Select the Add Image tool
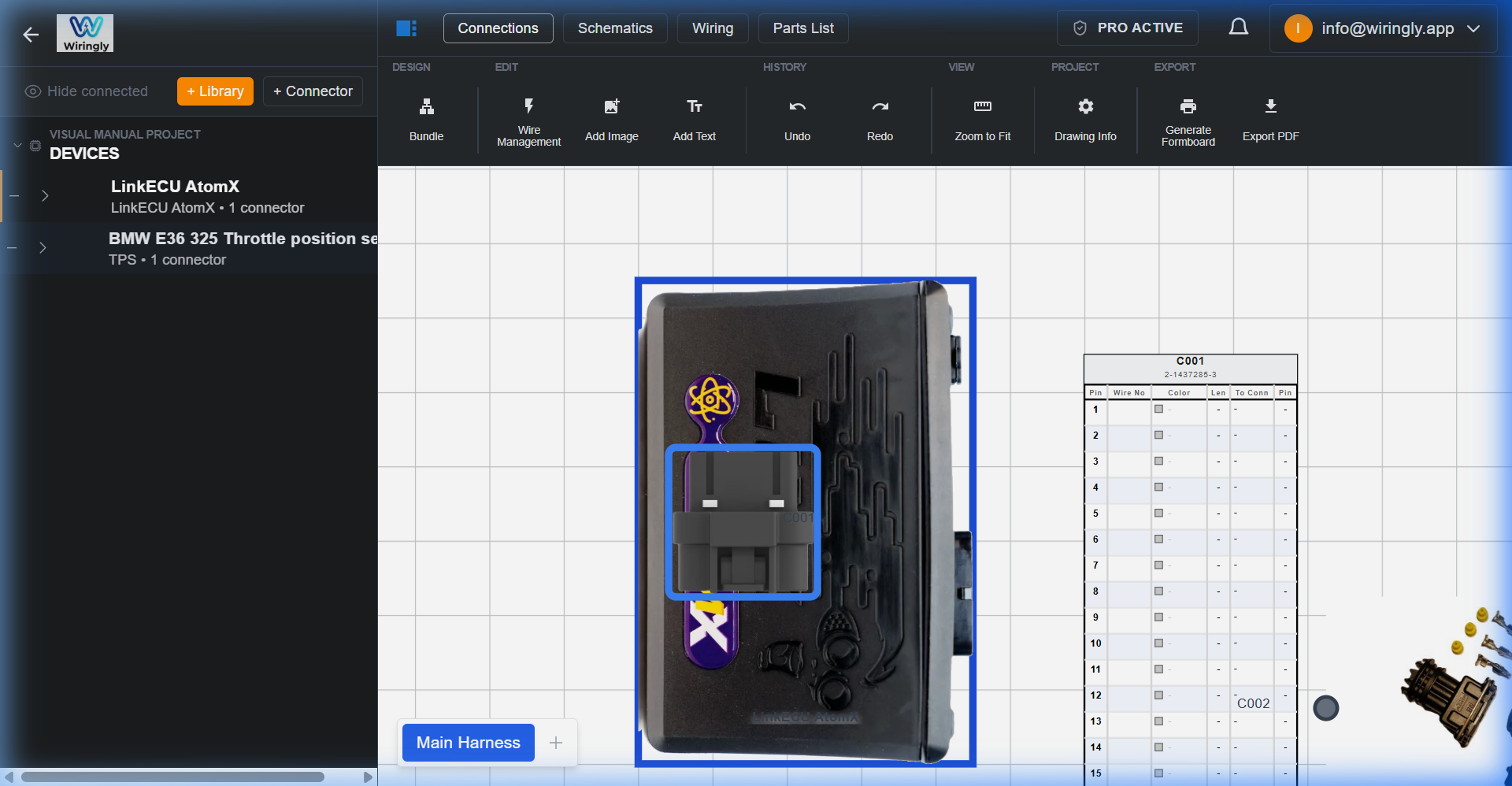This screenshot has height=786, width=1512. pyautogui.click(x=612, y=120)
